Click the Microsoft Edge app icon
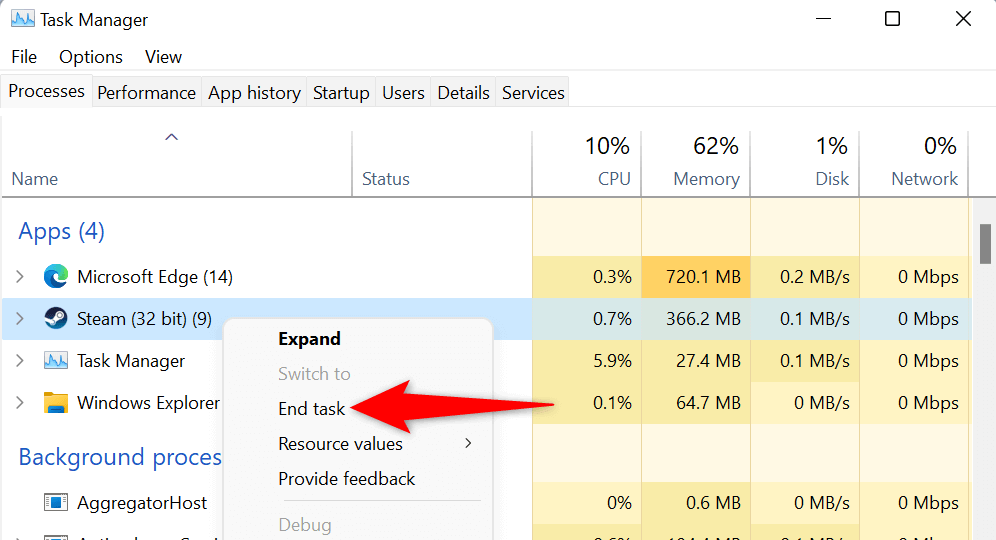996x540 pixels. 55,277
